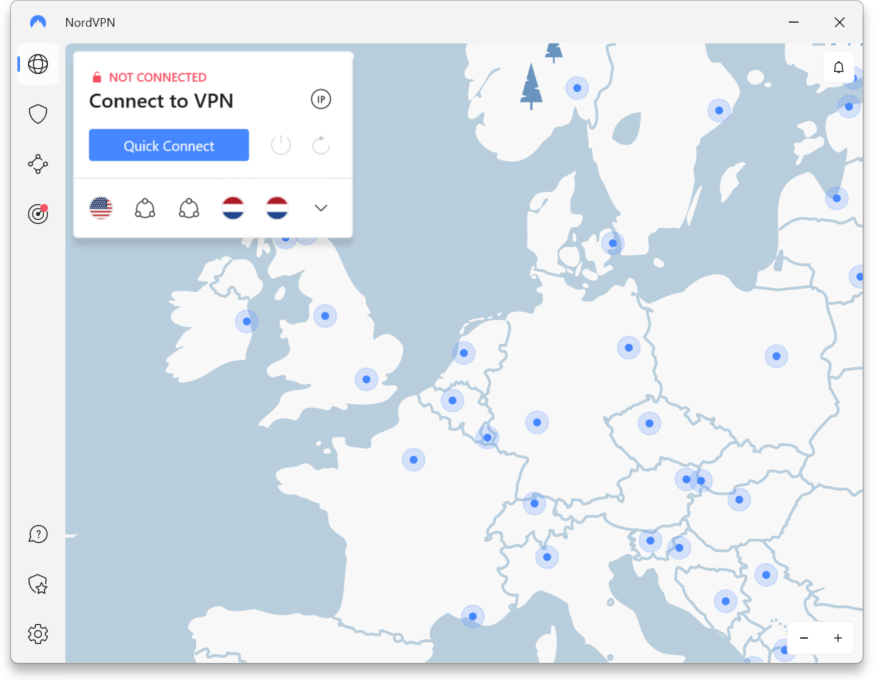Select the Poland server pin on the map

click(776, 356)
